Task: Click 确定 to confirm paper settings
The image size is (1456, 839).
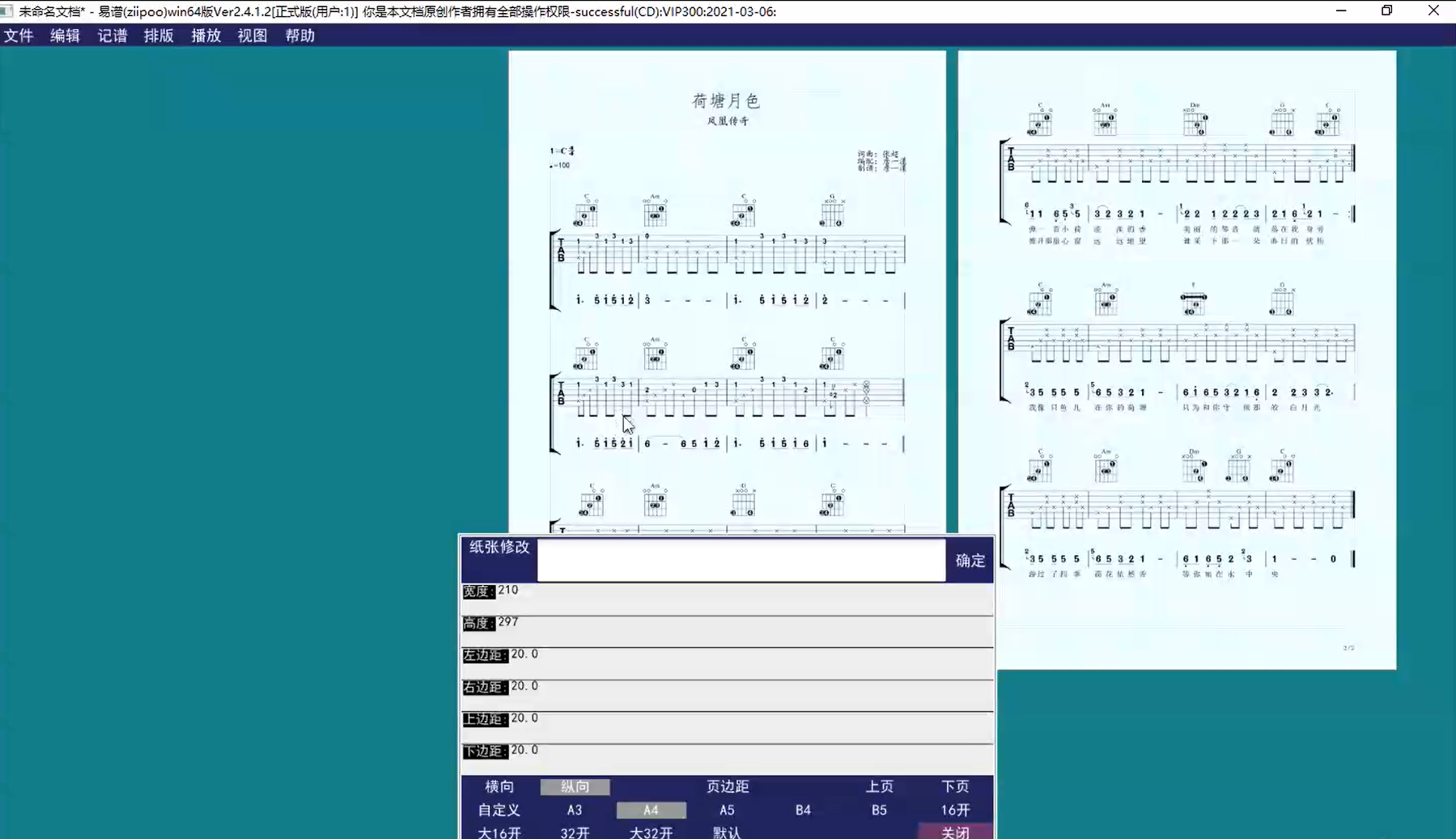Action: point(970,561)
